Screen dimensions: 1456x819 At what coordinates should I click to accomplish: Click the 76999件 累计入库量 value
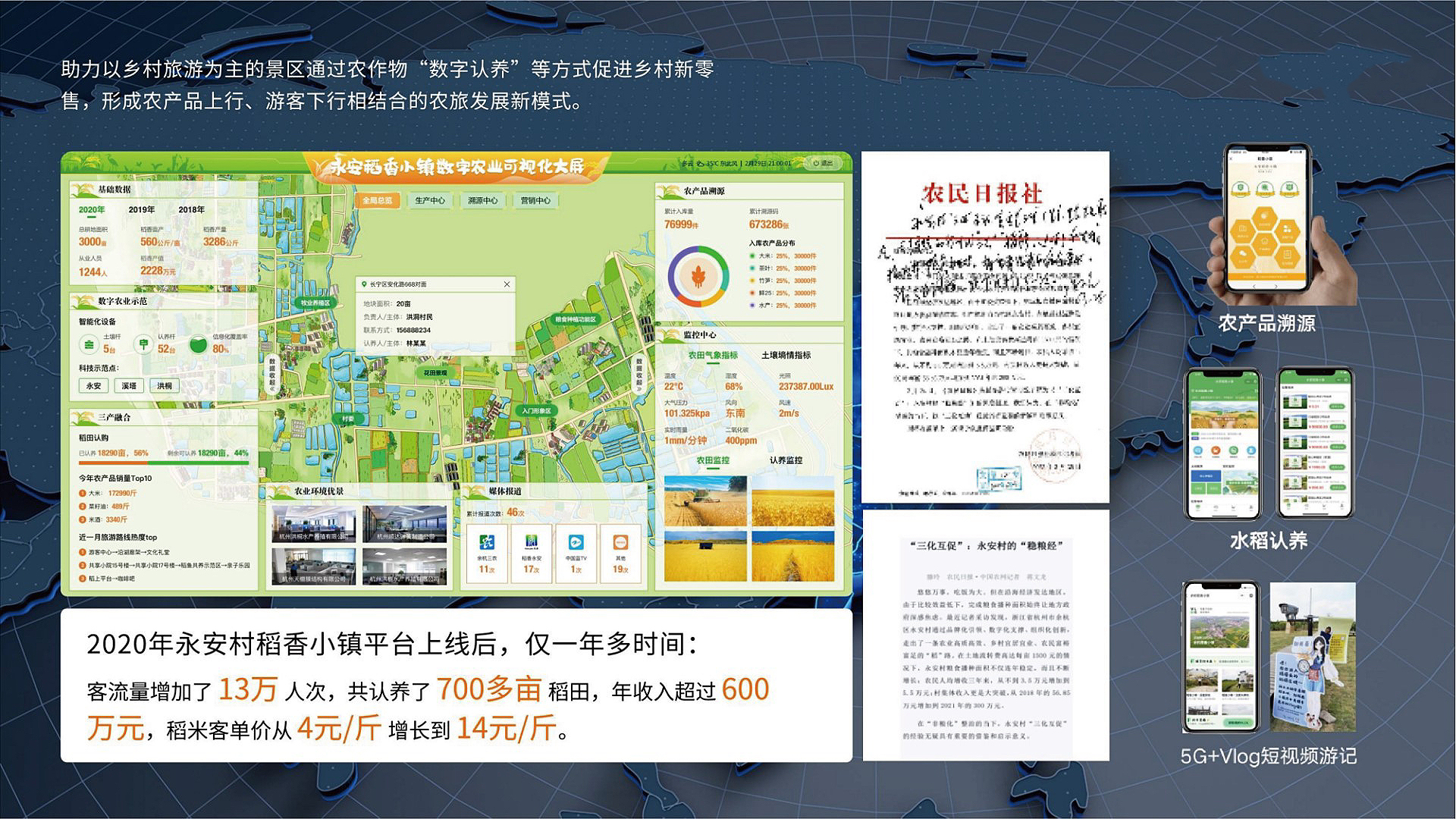pos(682,224)
